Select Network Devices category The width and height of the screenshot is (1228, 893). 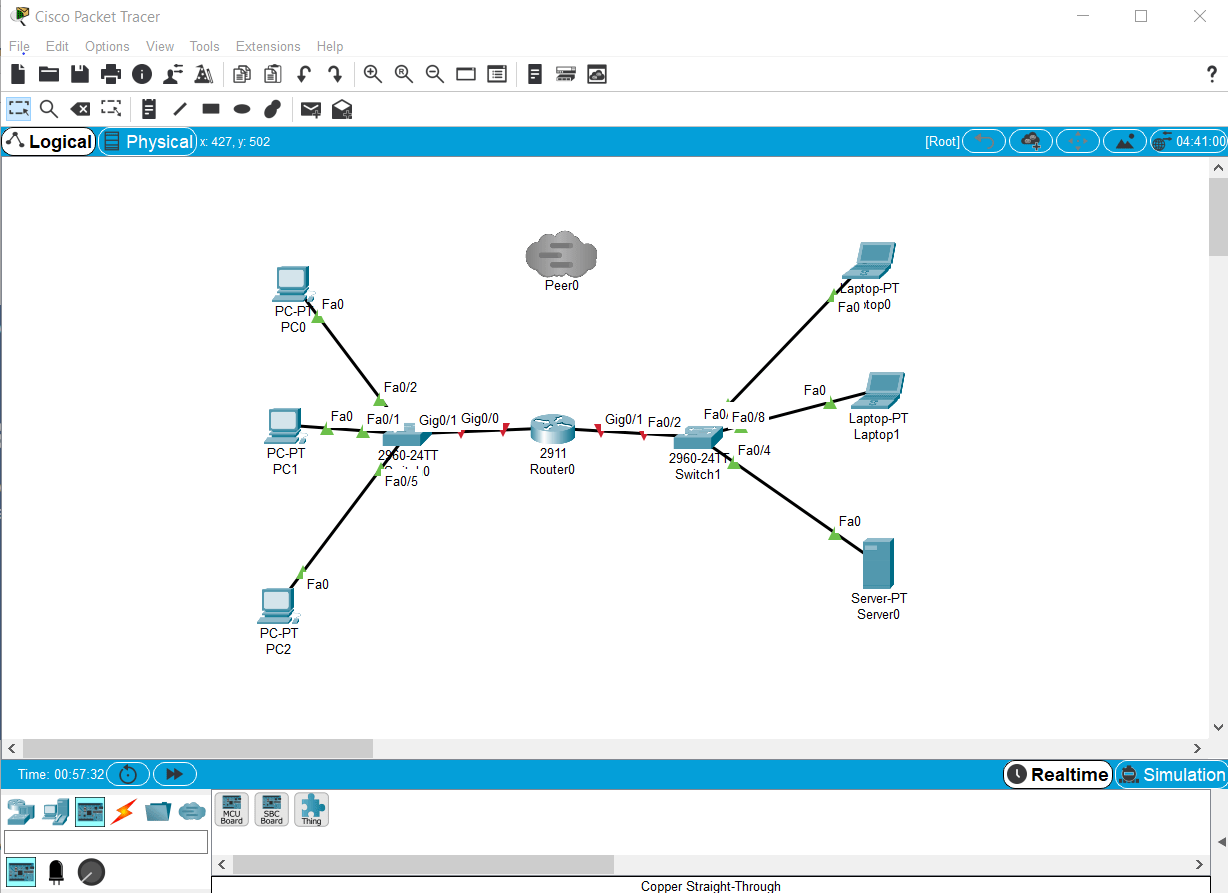pos(21,811)
